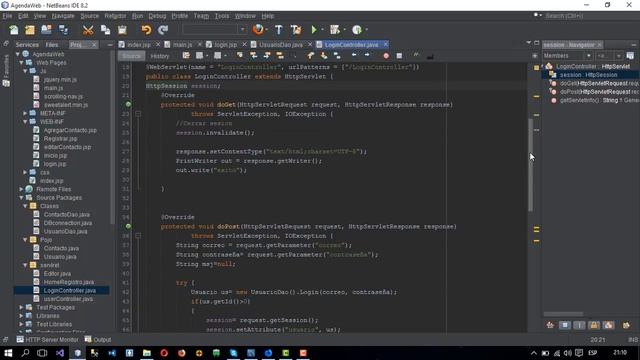This screenshot has width=640, height=360.
Task: Open the Tools menu
Action: [x=222, y=16]
